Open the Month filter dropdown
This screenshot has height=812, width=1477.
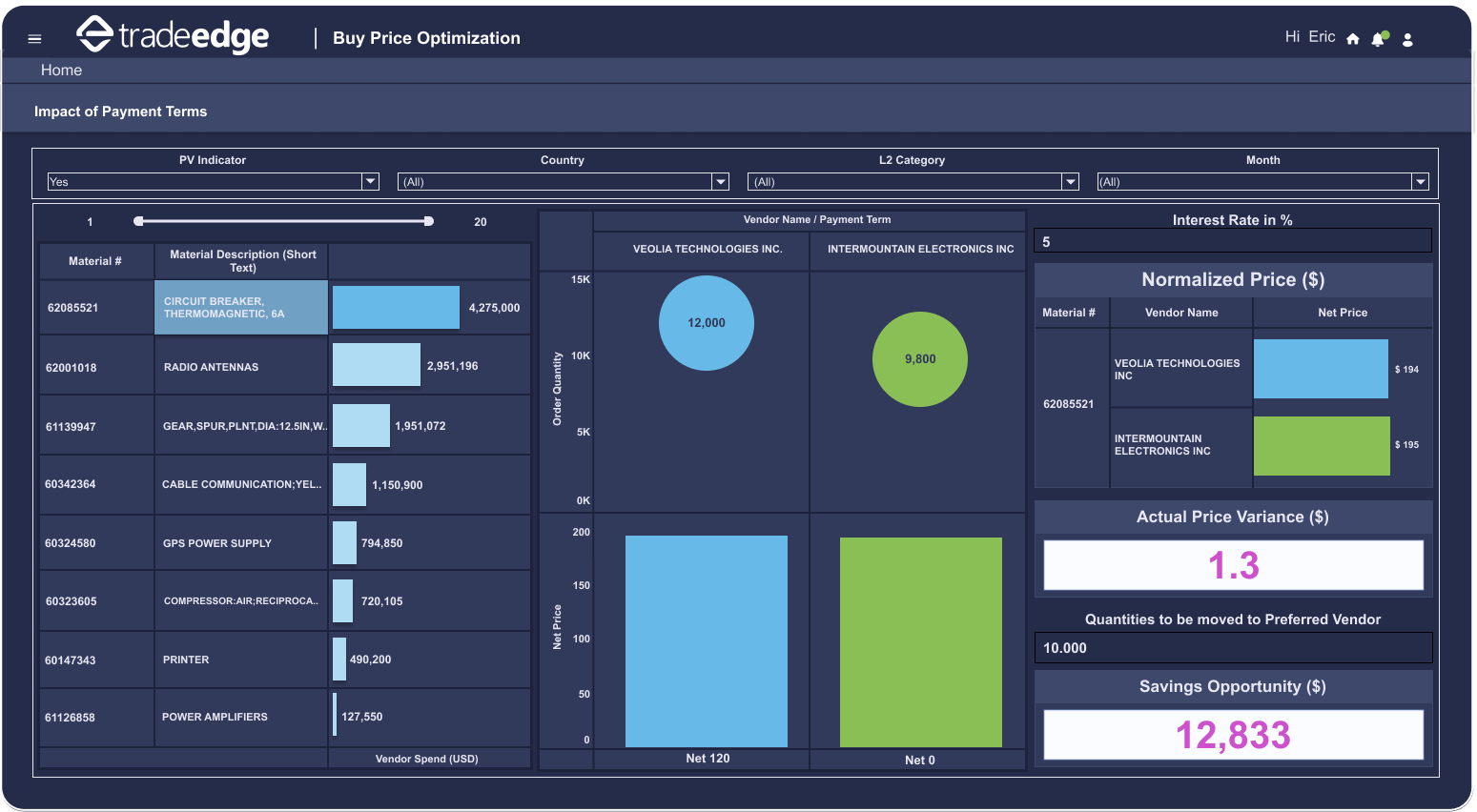pos(1420,182)
